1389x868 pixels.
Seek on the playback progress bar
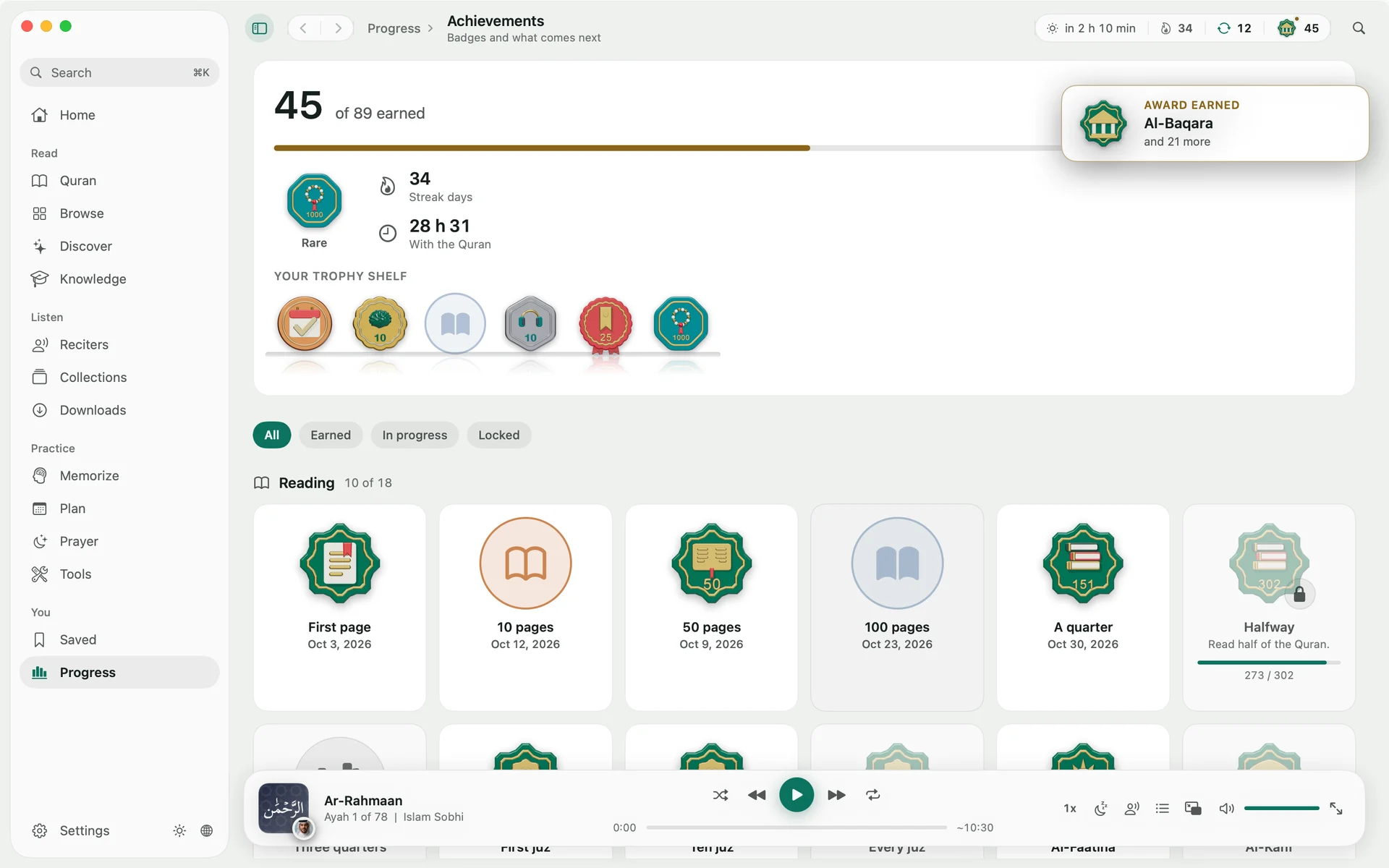tap(797, 827)
